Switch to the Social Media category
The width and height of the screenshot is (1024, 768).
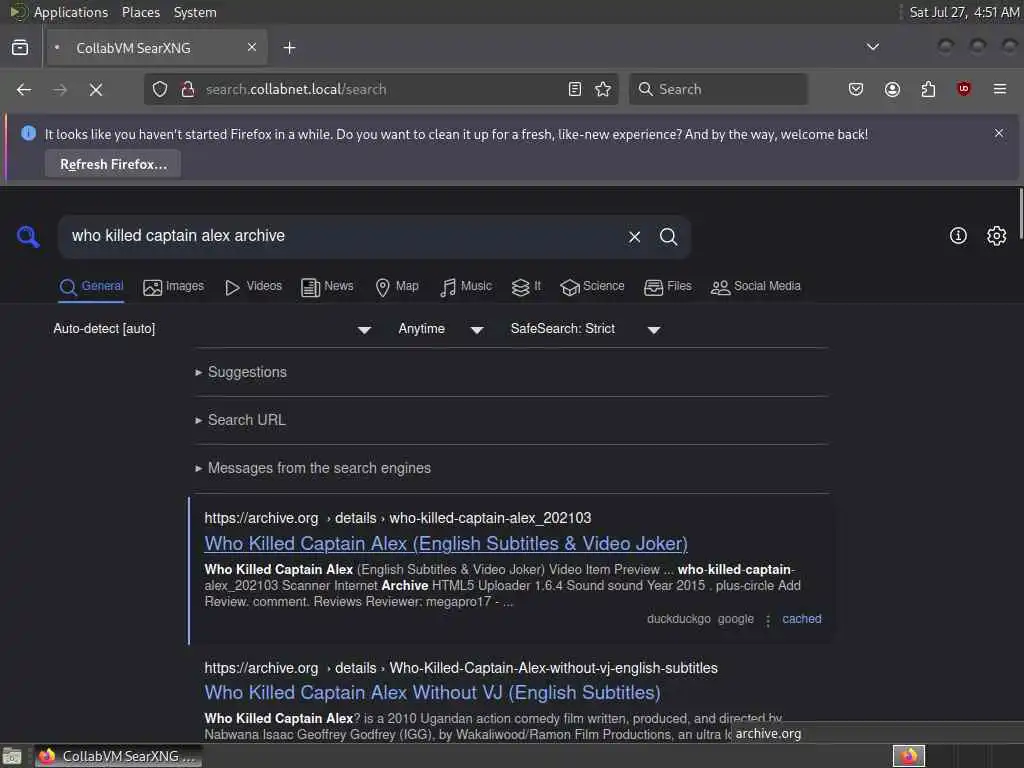tap(756, 287)
